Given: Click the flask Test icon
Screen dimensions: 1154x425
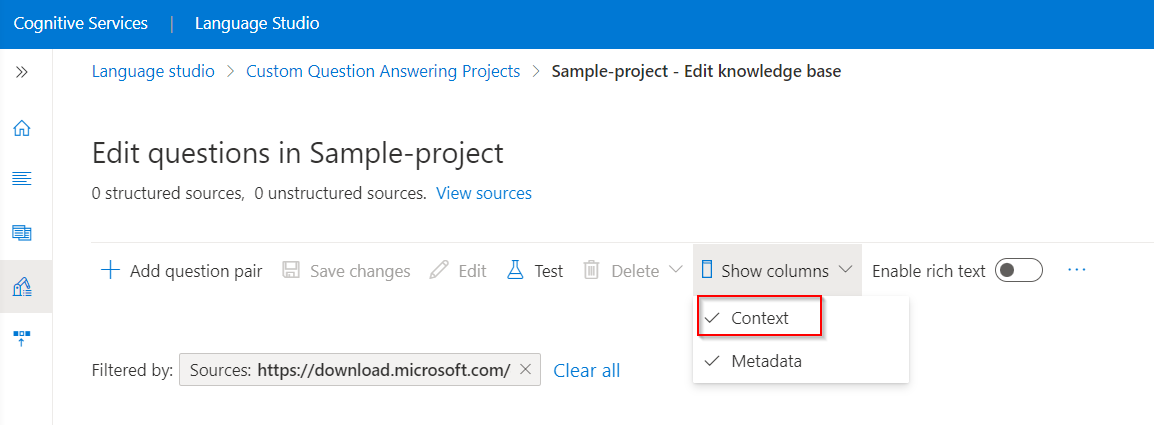Looking at the screenshot, I should point(514,270).
